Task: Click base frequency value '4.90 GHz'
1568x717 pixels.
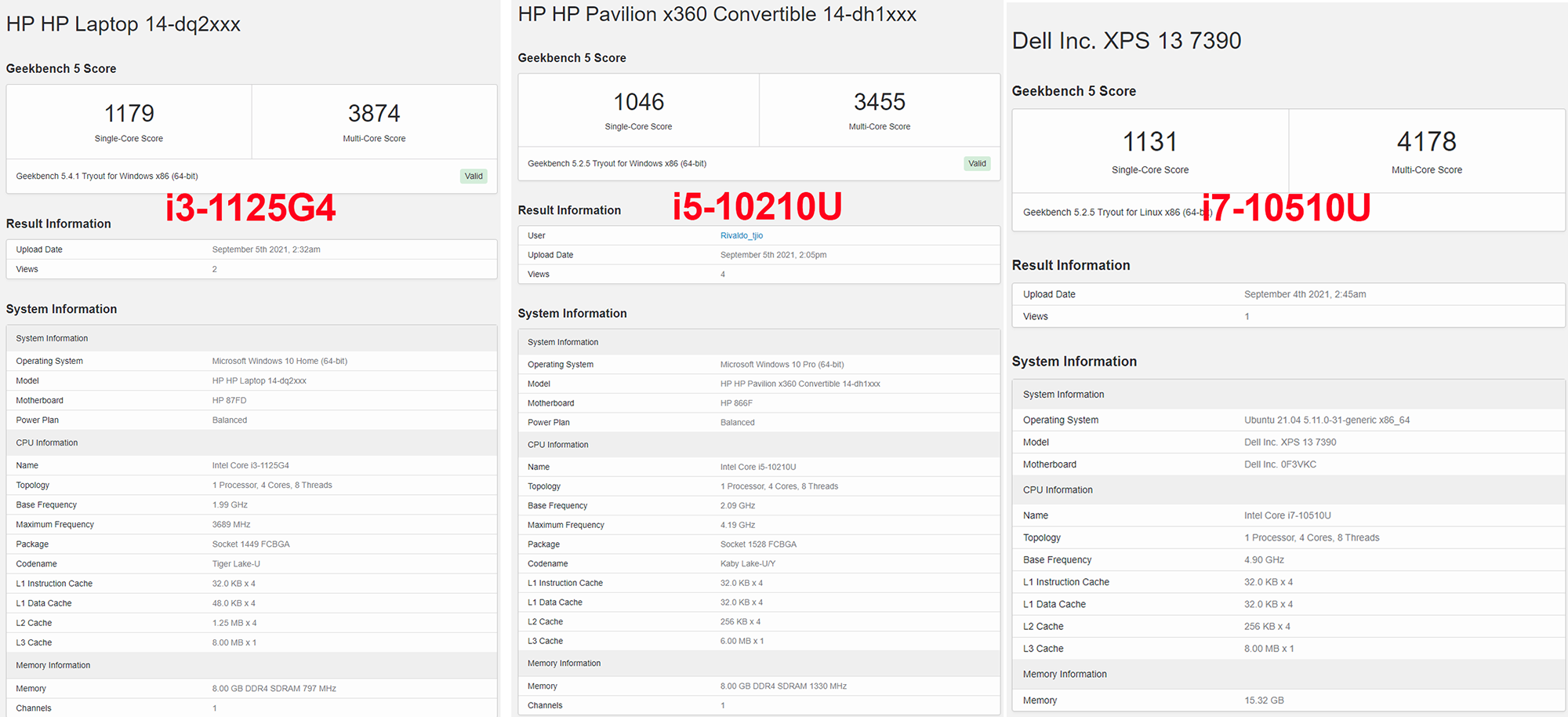Action: coord(1264,560)
